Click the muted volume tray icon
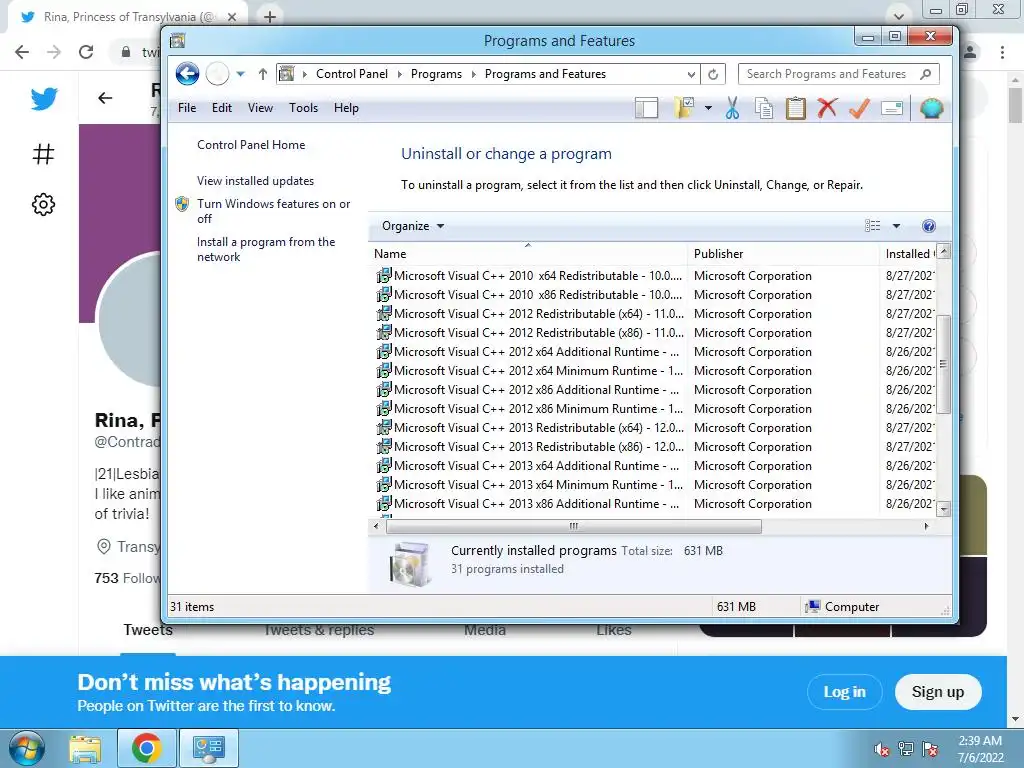This screenshot has width=1024, height=768. [882, 748]
